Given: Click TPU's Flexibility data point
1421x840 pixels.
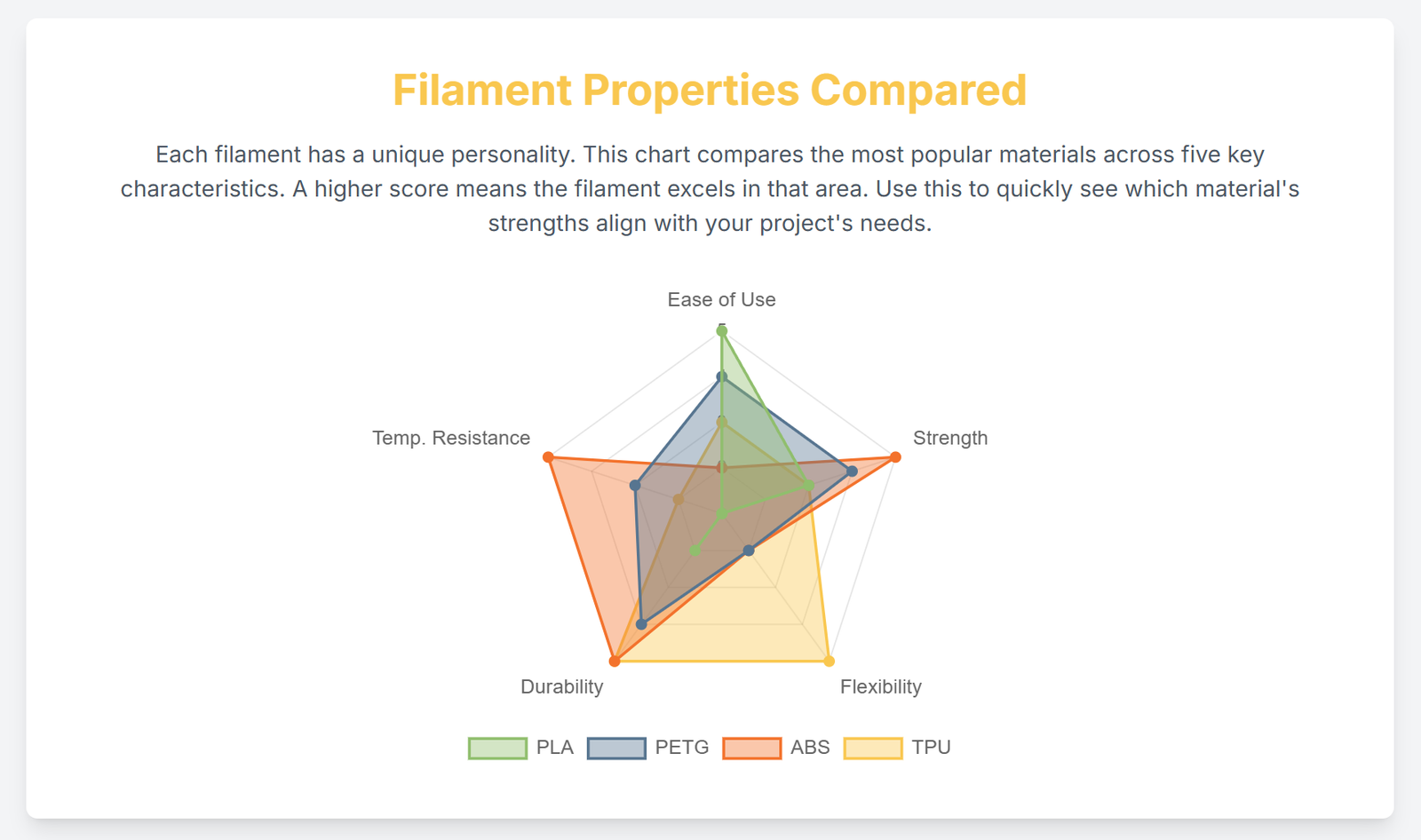Looking at the screenshot, I should (x=830, y=661).
